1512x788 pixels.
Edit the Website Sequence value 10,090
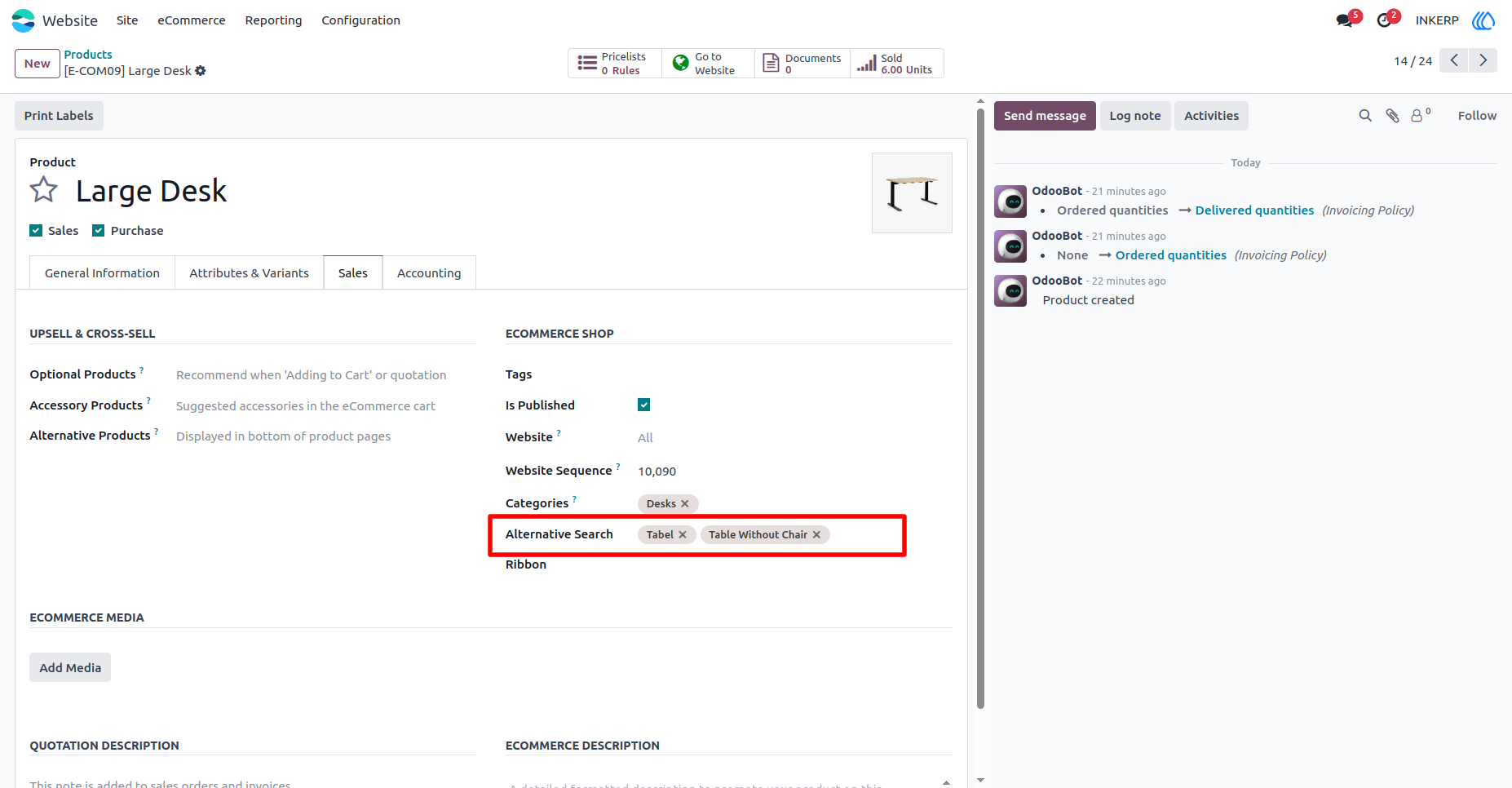[794, 471]
